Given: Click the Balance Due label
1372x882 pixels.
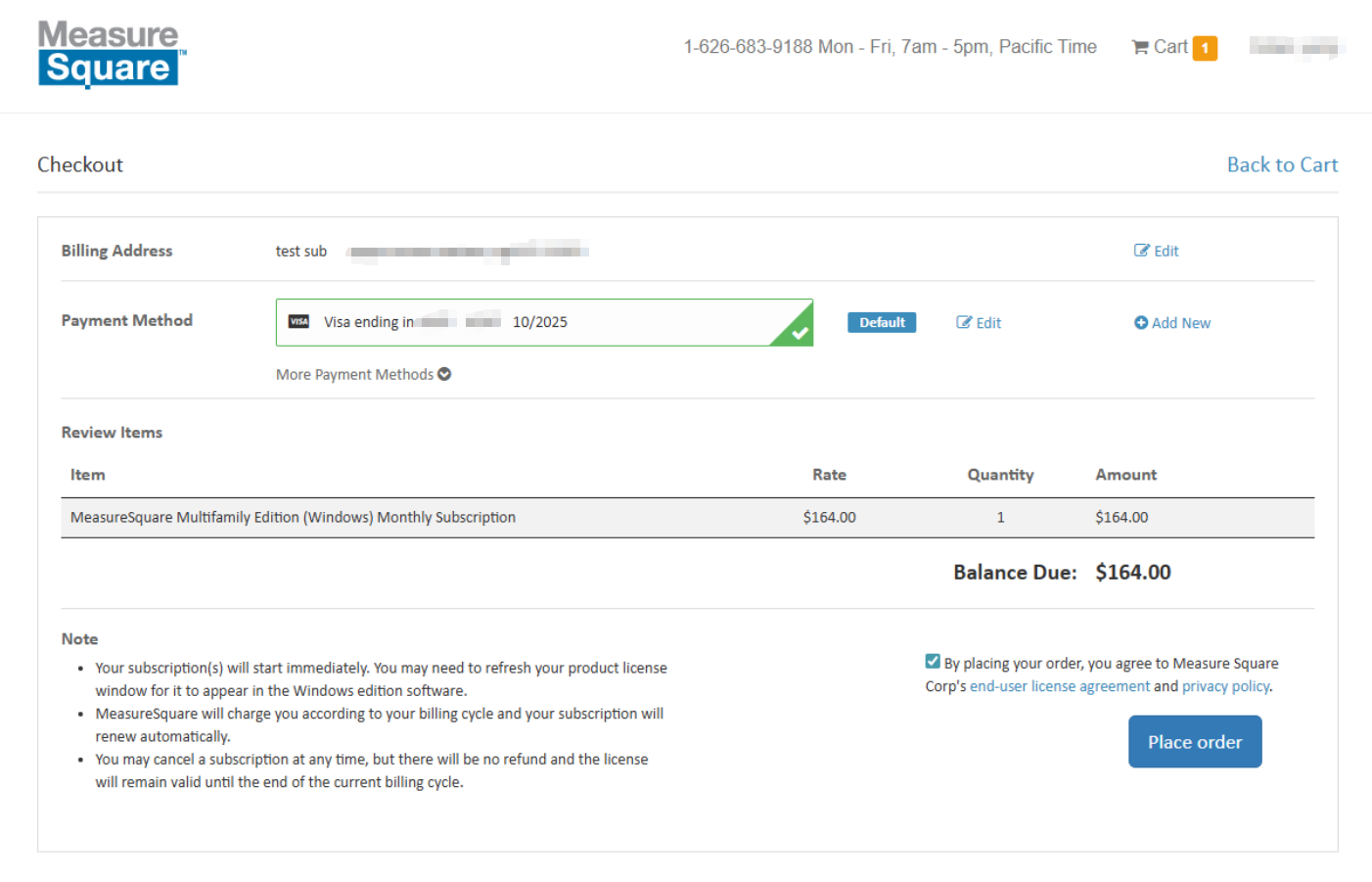Looking at the screenshot, I should [x=1015, y=573].
